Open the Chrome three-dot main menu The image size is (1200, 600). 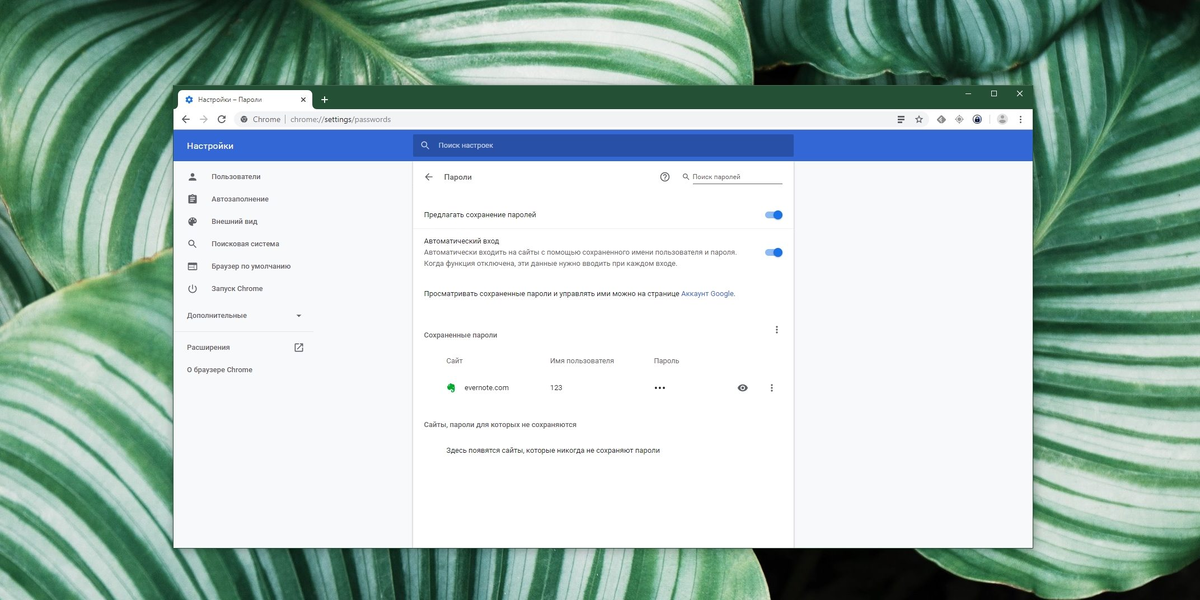[x=1021, y=119]
